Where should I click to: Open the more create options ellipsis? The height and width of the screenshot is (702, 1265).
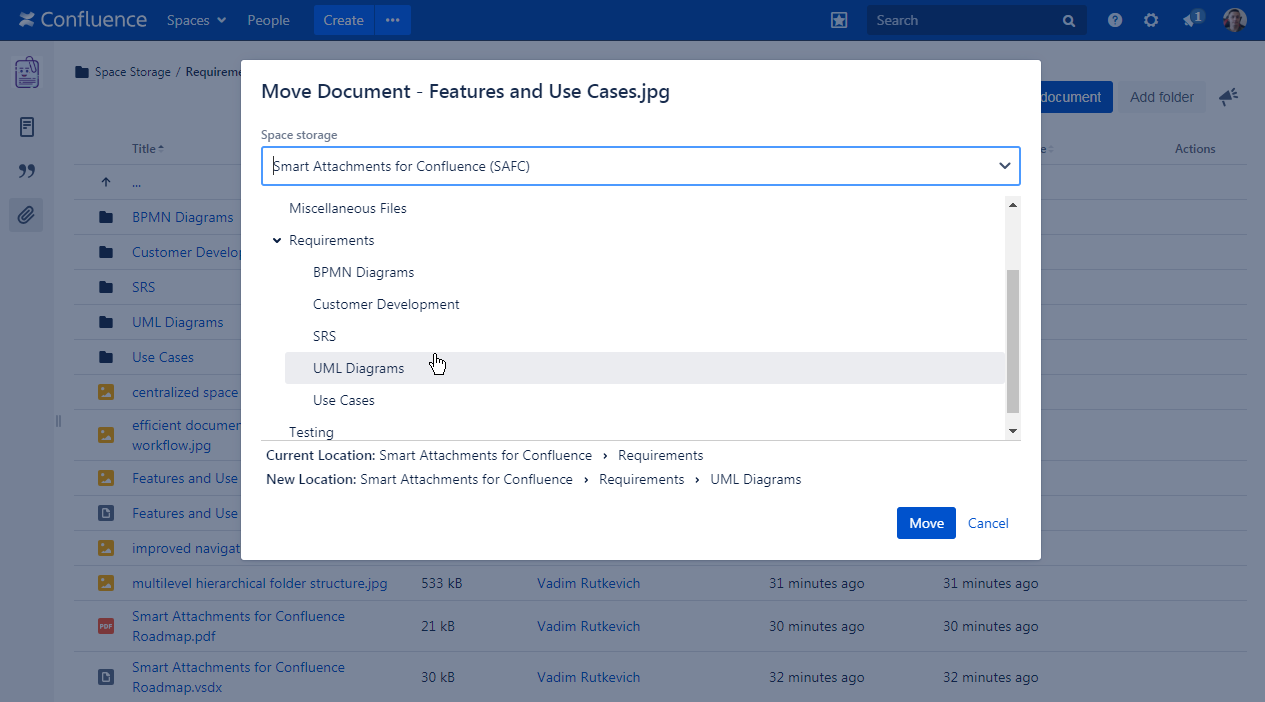393,20
